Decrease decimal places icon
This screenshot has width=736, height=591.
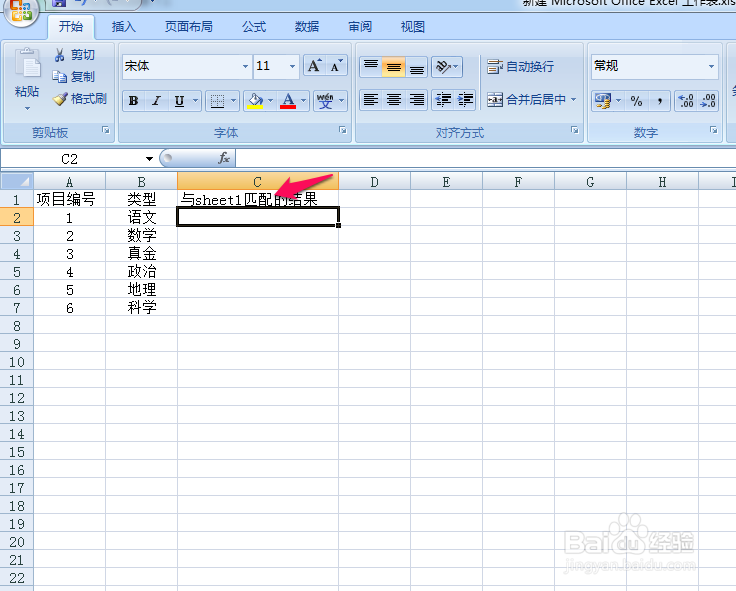tap(708, 100)
